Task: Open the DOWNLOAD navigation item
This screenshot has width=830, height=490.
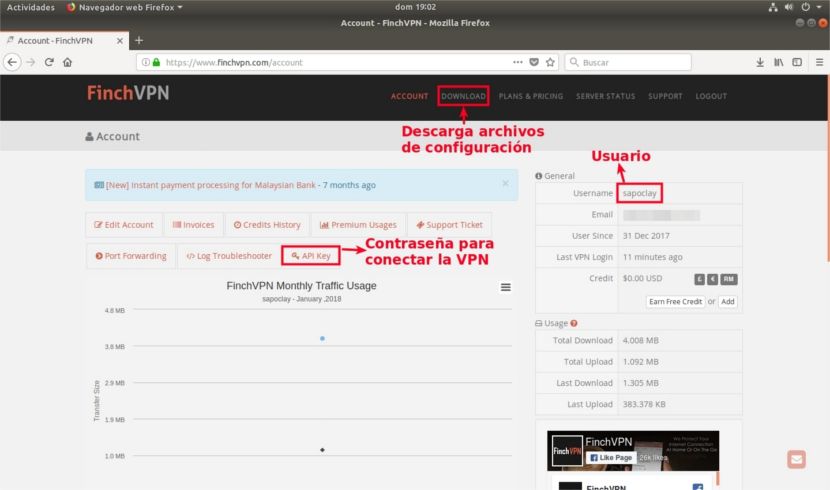Action: (463, 96)
